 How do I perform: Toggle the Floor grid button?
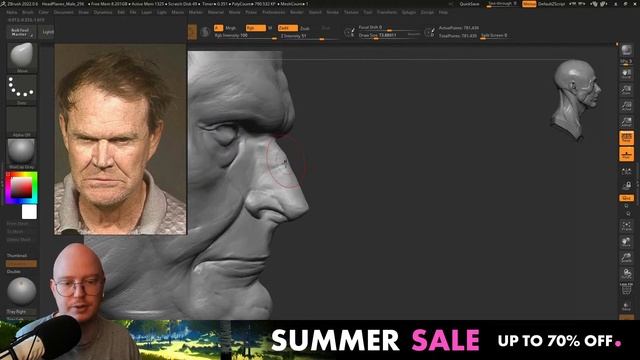pos(626,155)
